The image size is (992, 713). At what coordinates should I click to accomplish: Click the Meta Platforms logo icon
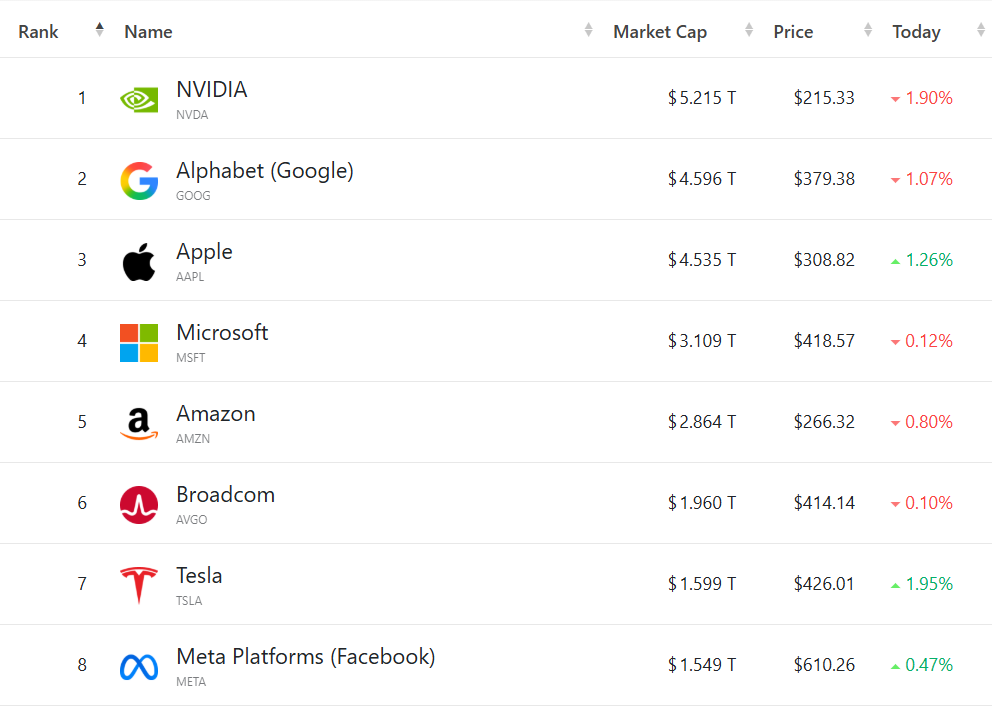[139, 667]
